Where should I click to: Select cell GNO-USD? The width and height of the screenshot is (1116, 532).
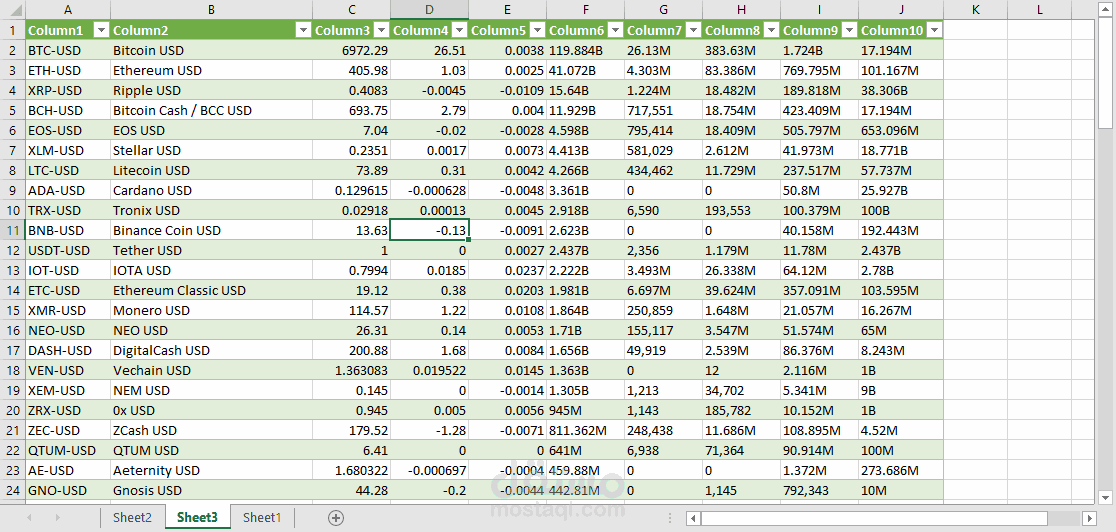coord(68,490)
